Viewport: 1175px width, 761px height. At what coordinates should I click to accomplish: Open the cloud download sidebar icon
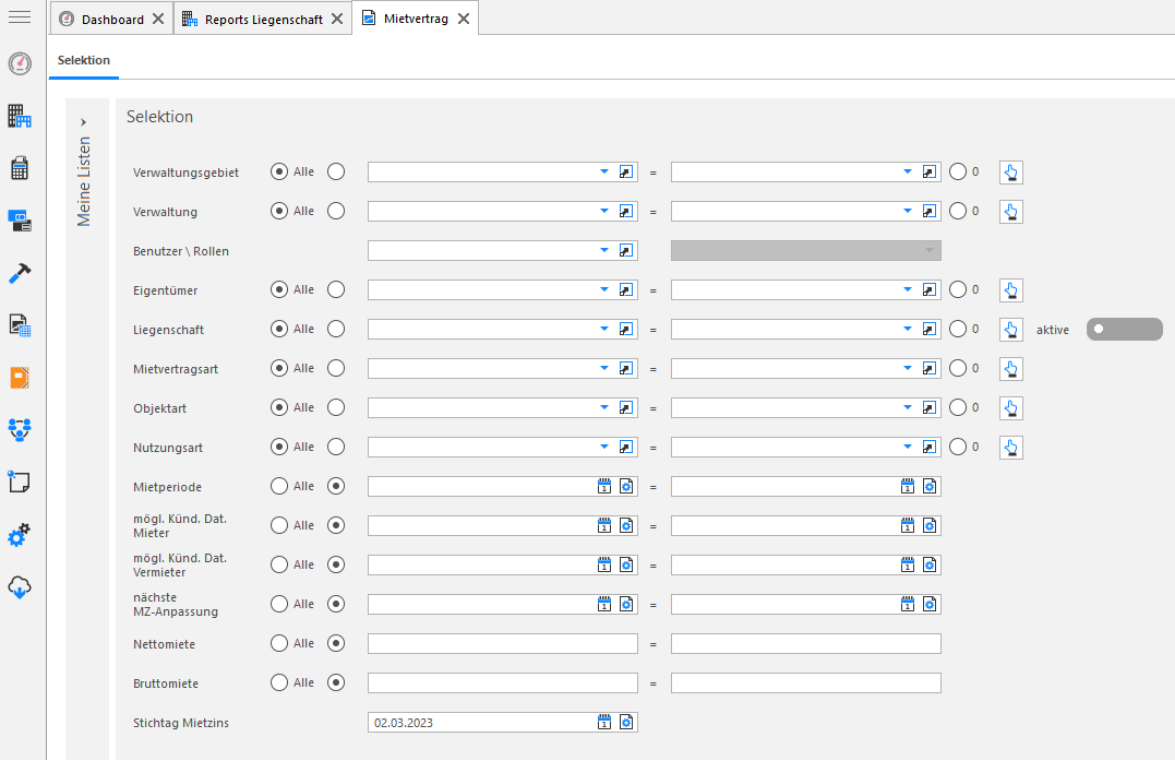19,587
